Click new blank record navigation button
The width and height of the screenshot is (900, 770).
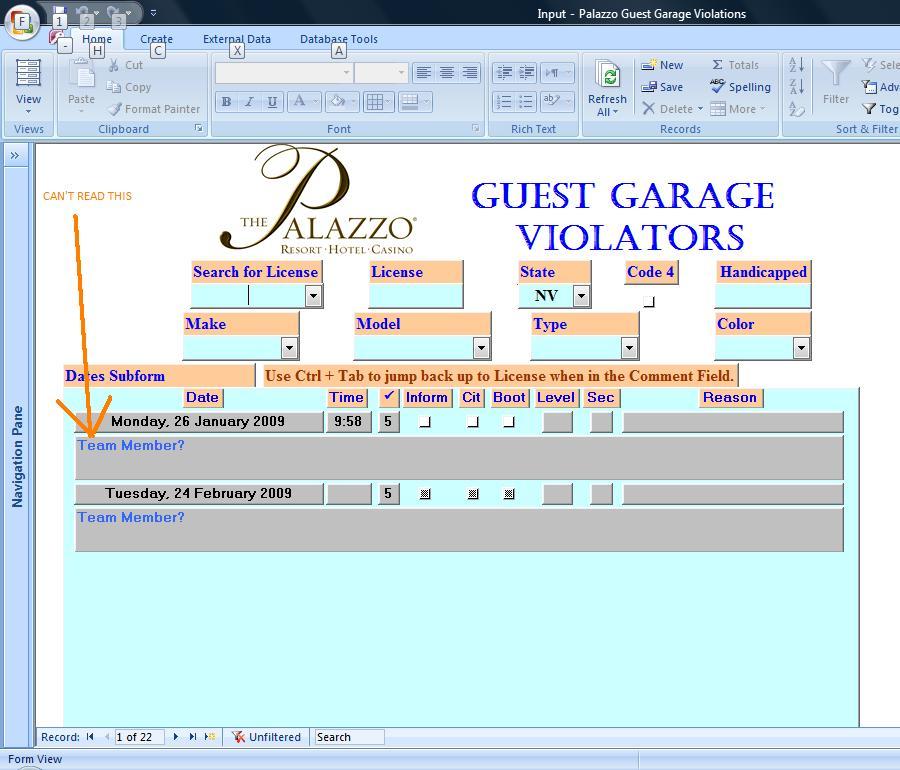click(x=210, y=737)
